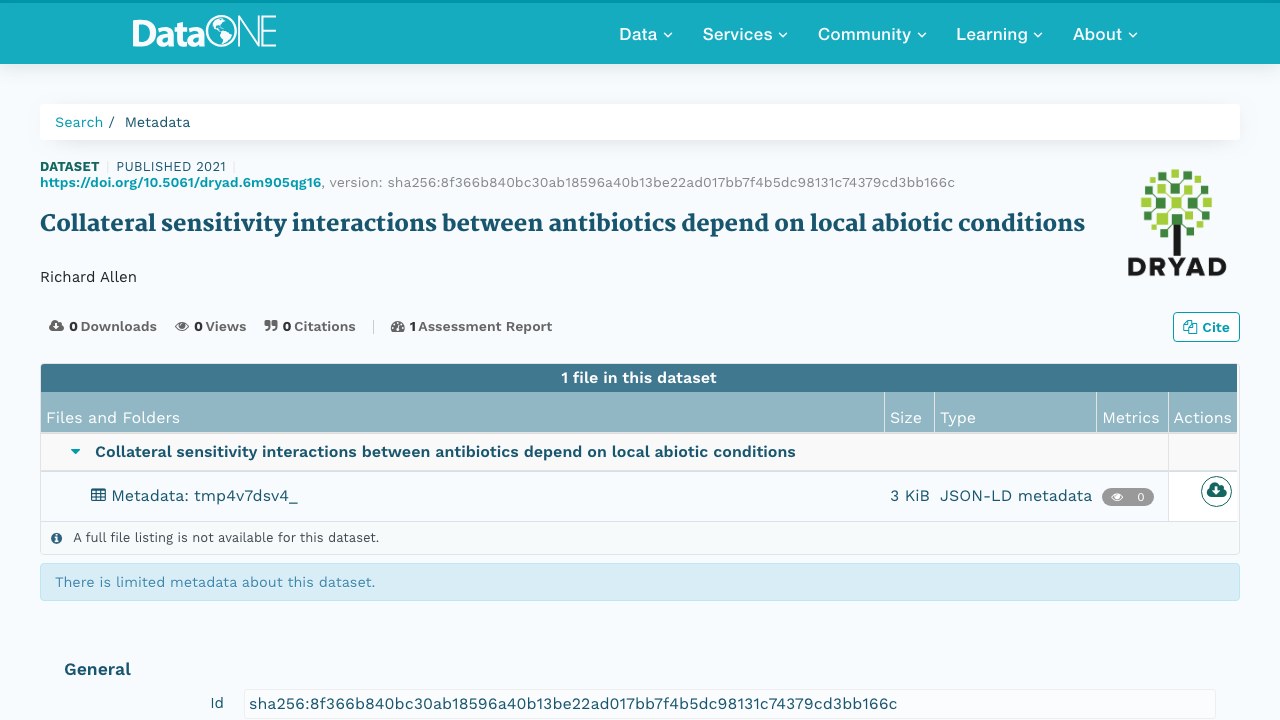The width and height of the screenshot is (1280, 720).
Task: Click the Id field with sha256 value
Action: 730,704
